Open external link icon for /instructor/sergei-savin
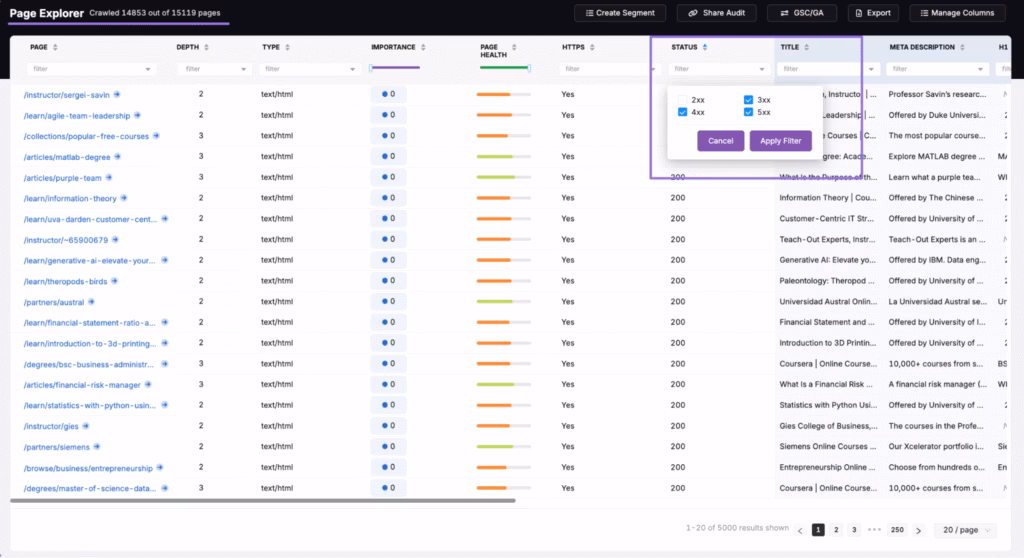Viewport: 1024px width, 558px height. pyautogui.click(x=117, y=94)
